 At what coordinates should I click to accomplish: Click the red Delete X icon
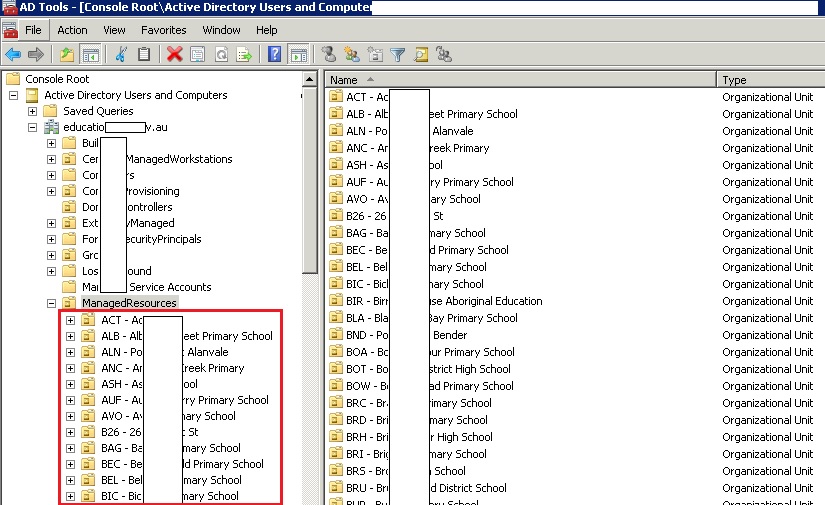(174, 54)
